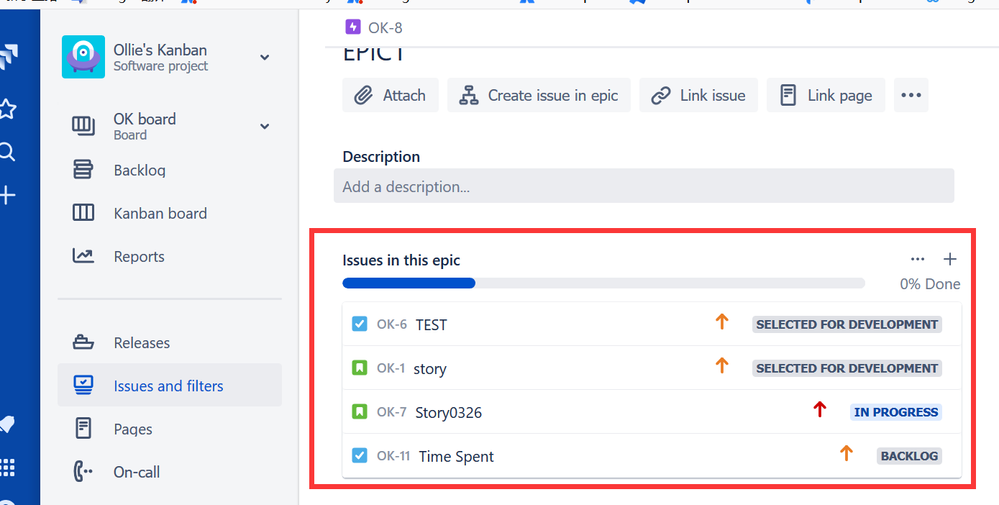The width and height of the screenshot is (999, 505).
Task: Click the Releases ship icon
Action: point(83,343)
